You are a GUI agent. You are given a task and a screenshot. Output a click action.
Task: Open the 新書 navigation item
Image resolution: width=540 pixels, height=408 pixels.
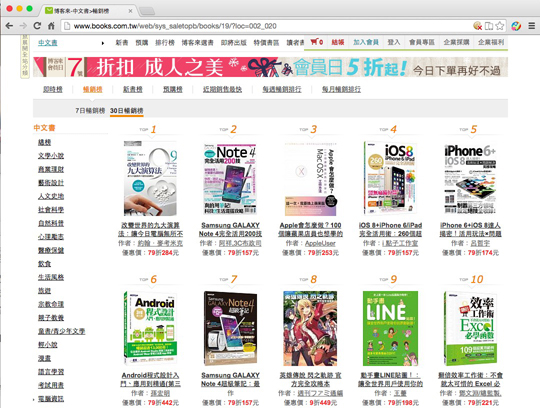click(x=122, y=43)
